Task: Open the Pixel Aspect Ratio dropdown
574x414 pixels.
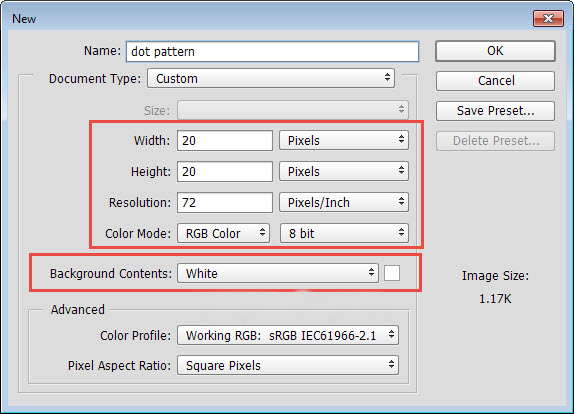Action: pos(288,365)
